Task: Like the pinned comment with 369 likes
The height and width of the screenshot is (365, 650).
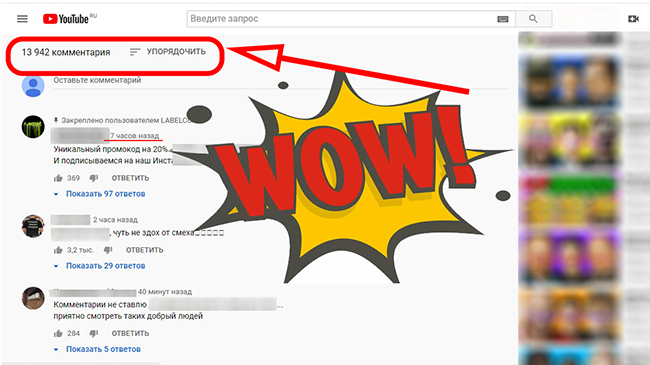Action: pos(58,178)
